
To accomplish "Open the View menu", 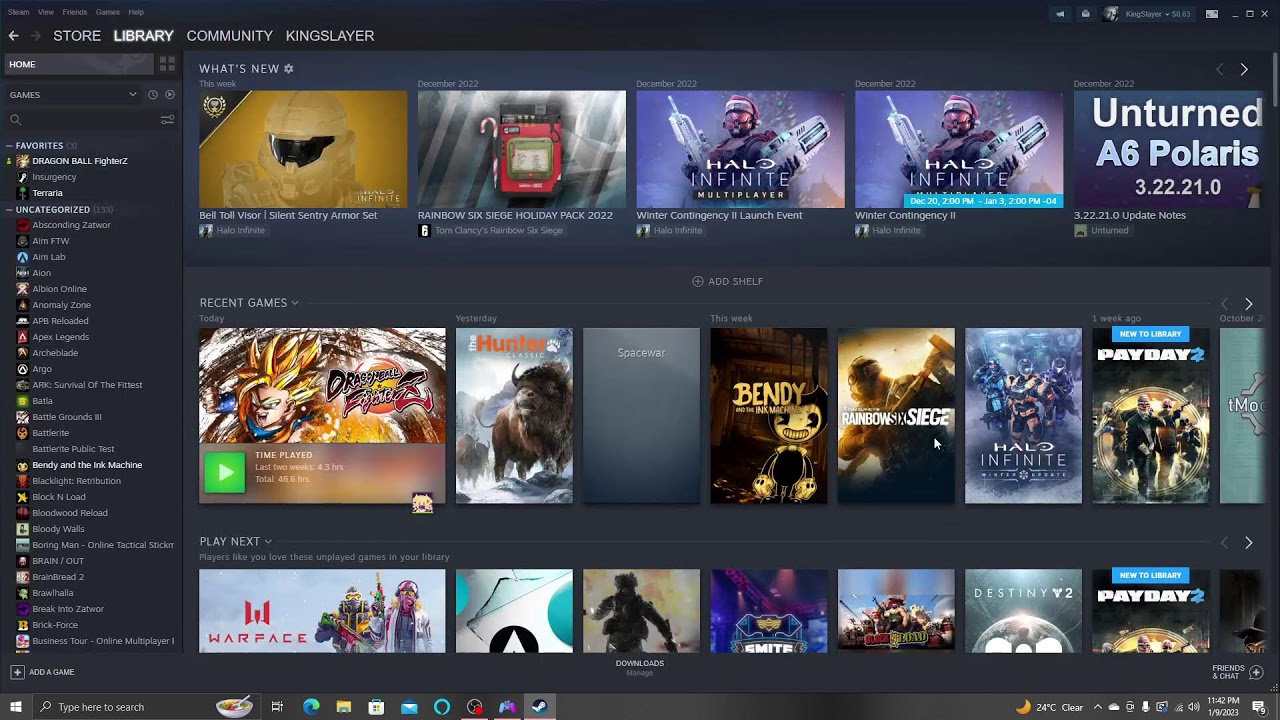I will click(46, 12).
